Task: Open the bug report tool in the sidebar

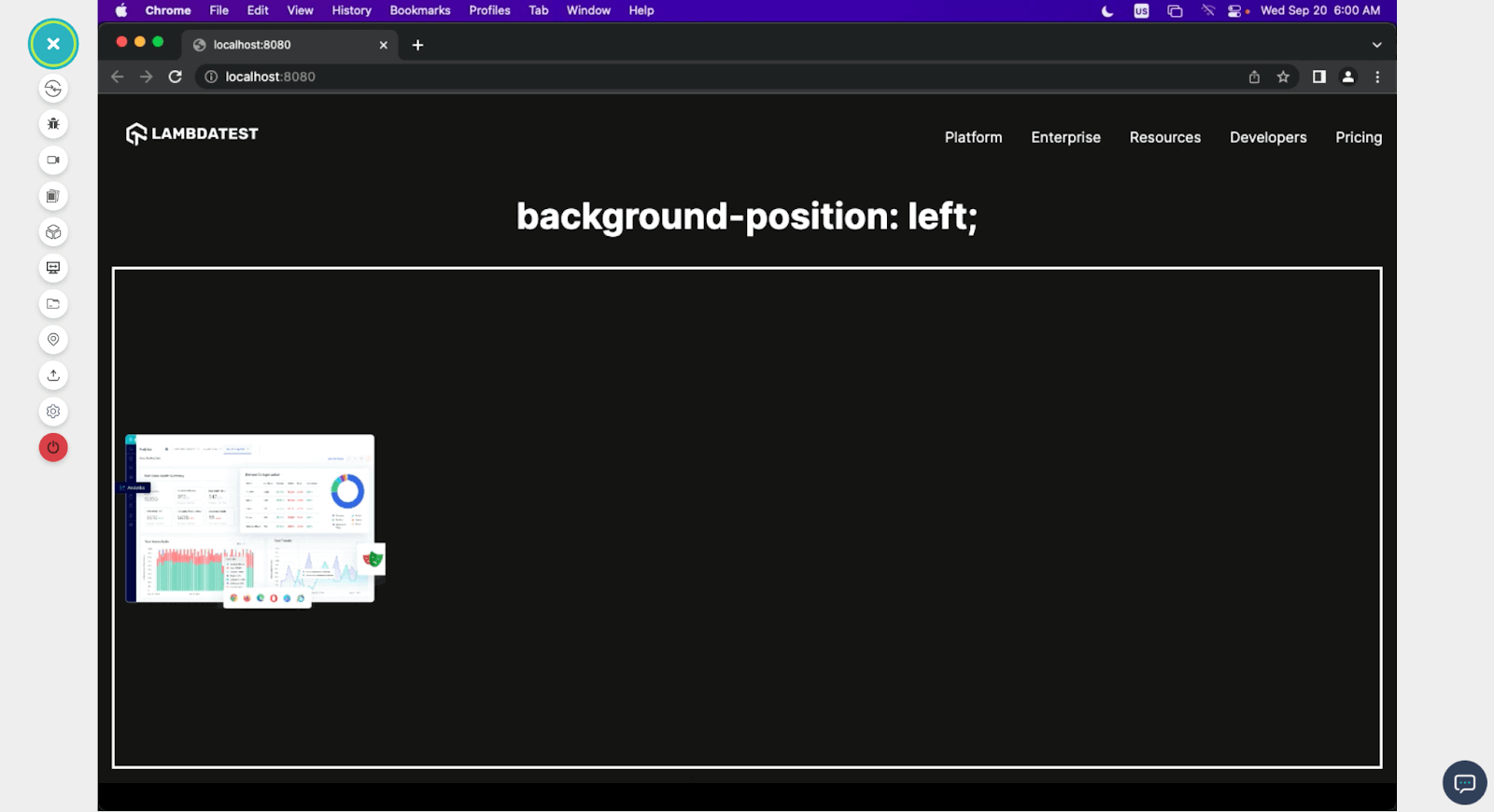Action: point(53,124)
